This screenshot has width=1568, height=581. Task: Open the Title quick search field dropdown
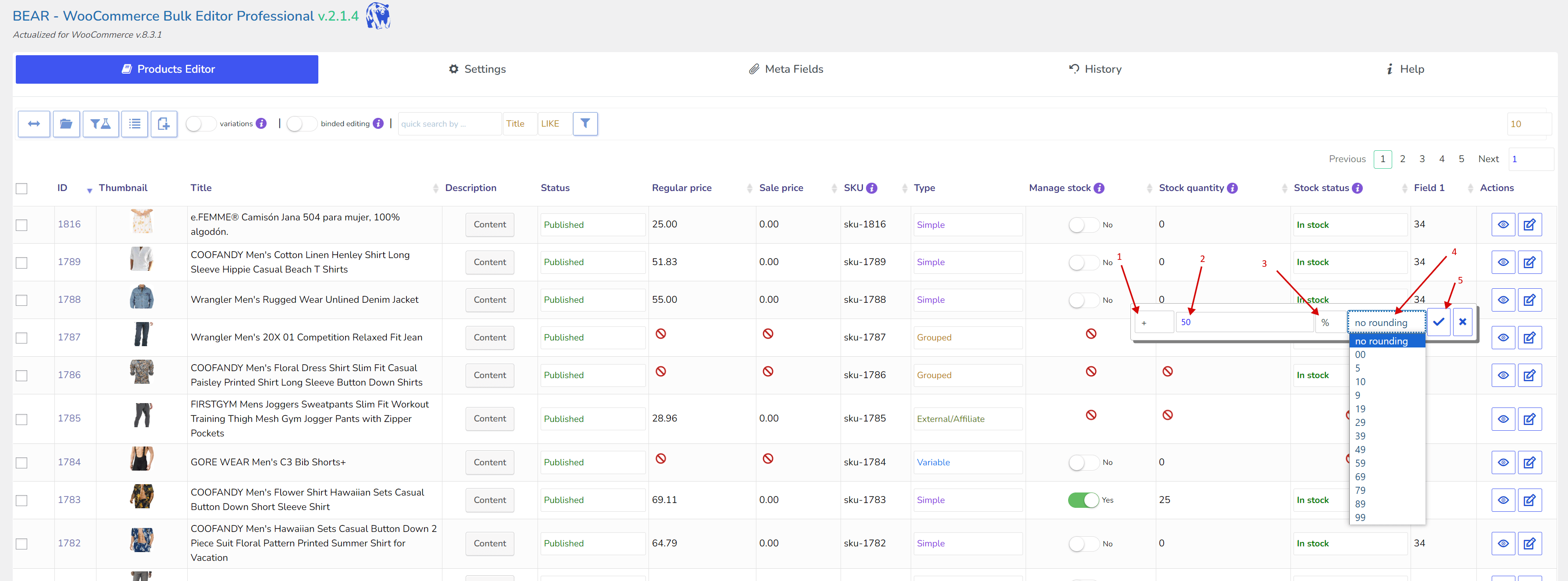pos(519,124)
